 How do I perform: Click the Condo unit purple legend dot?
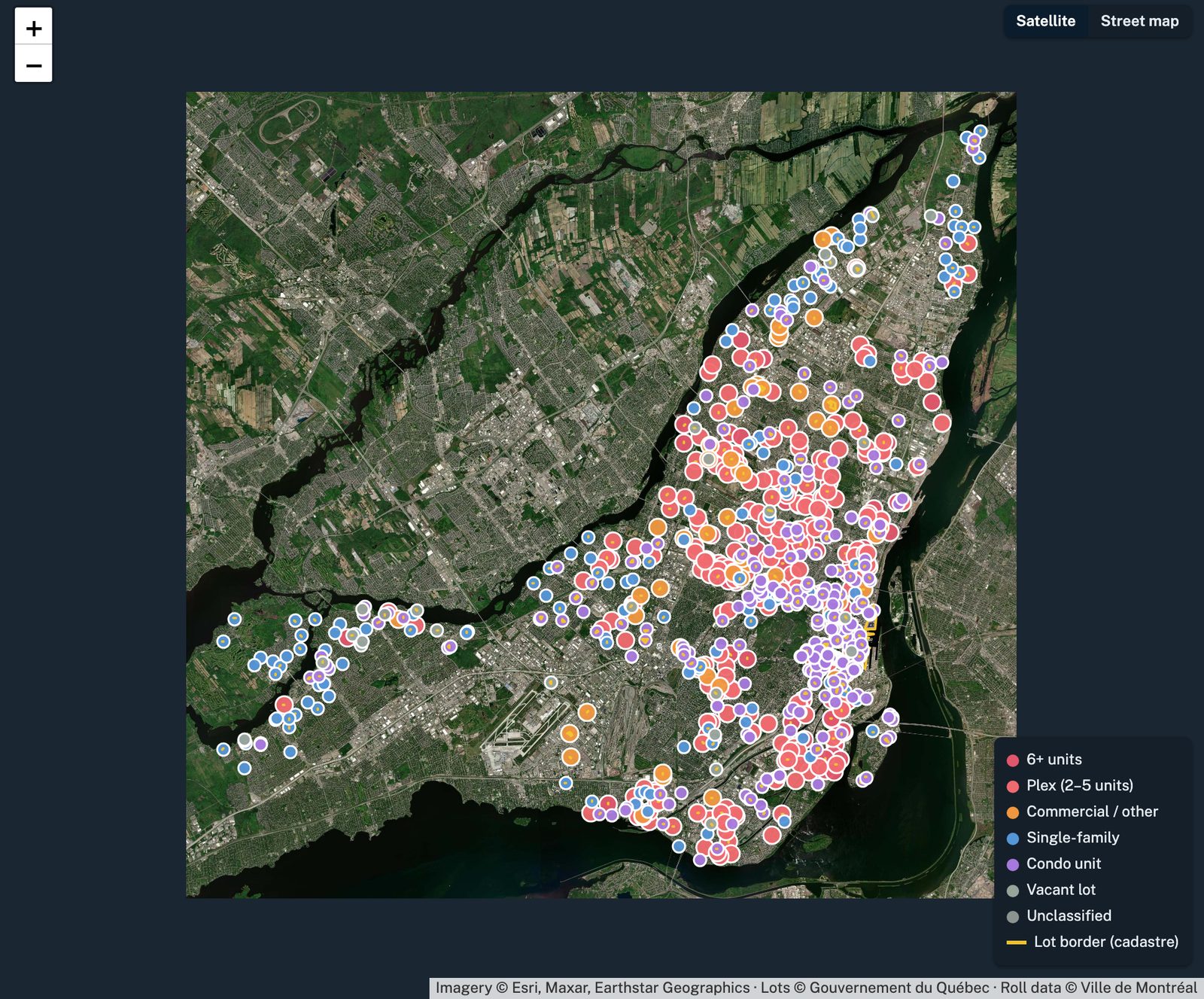tap(1013, 864)
